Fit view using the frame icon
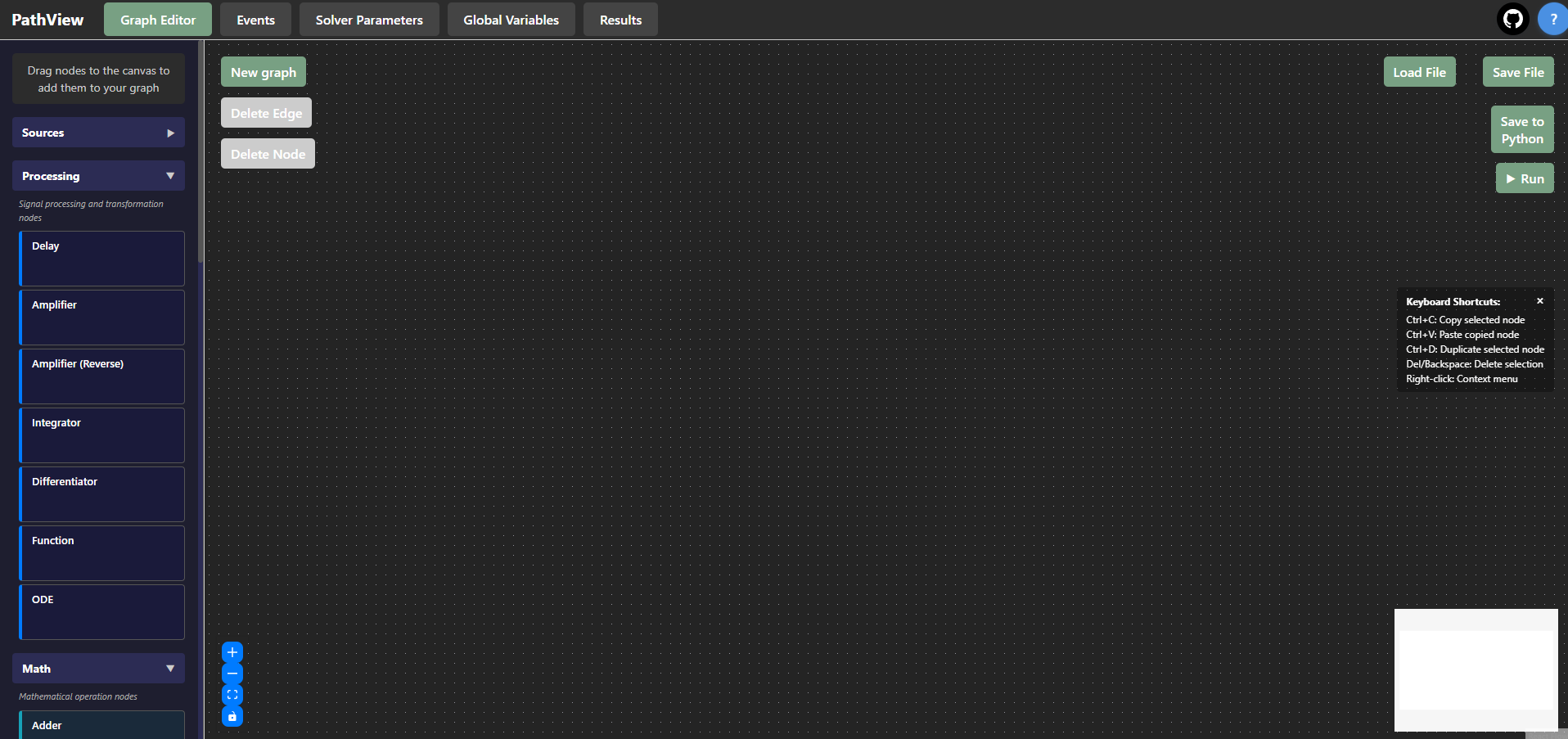 232,695
